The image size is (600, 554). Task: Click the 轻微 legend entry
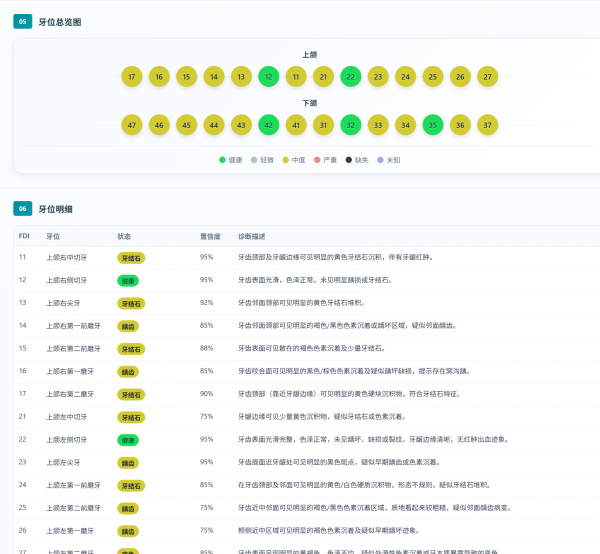(262, 160)
